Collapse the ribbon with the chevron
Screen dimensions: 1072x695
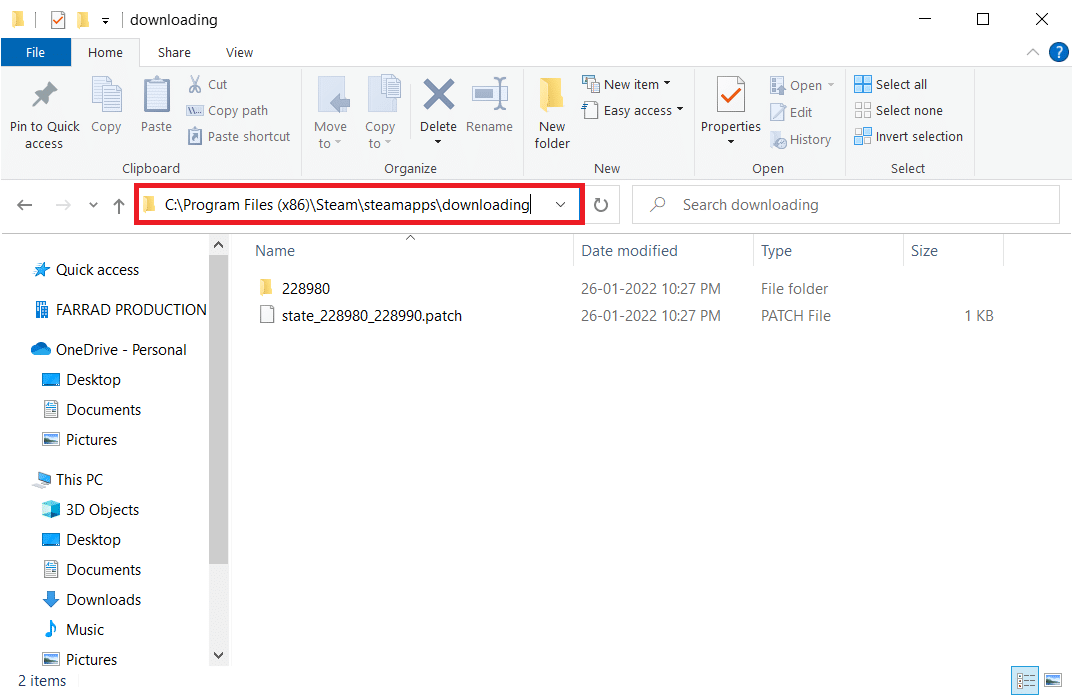tap(1033, 52)
